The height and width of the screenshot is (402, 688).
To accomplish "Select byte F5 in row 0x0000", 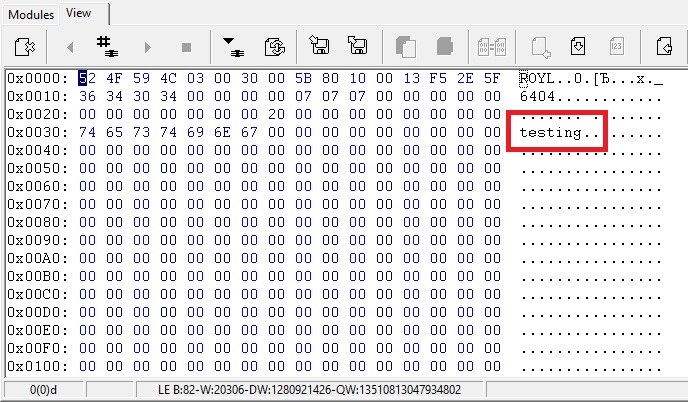I will click(438, 79).
